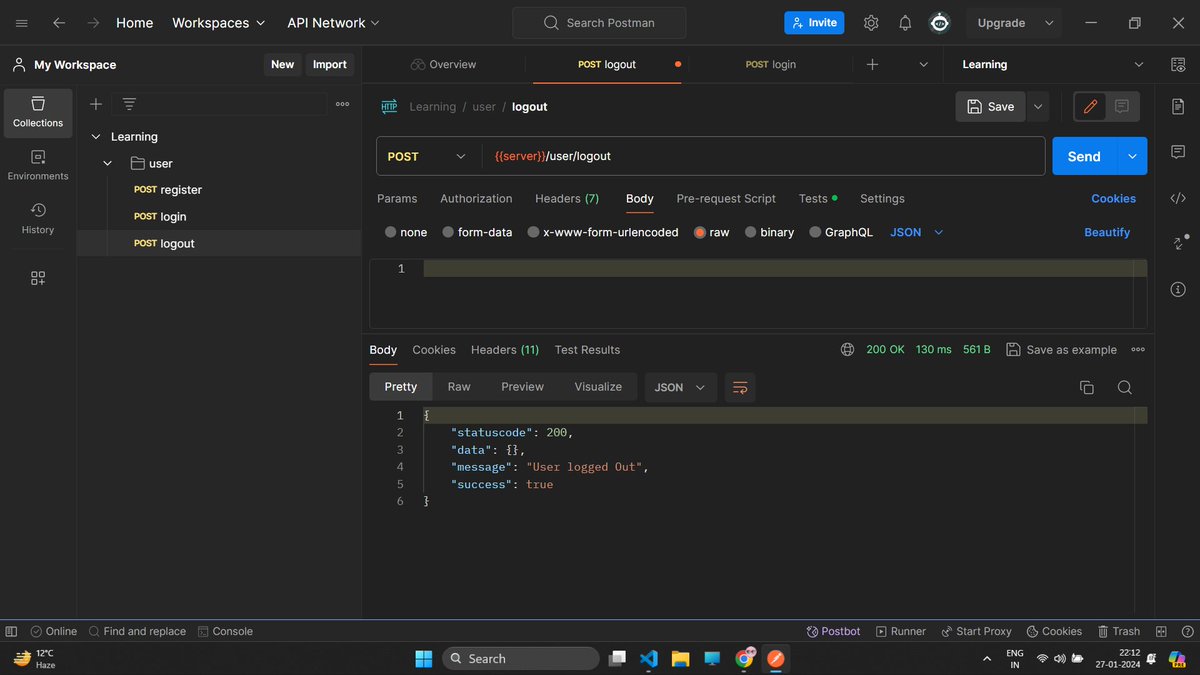Switch to edit mode pencil icon
This screenshot has height=675, width=1200.
pyautogui.click(x=1090, y=106)
